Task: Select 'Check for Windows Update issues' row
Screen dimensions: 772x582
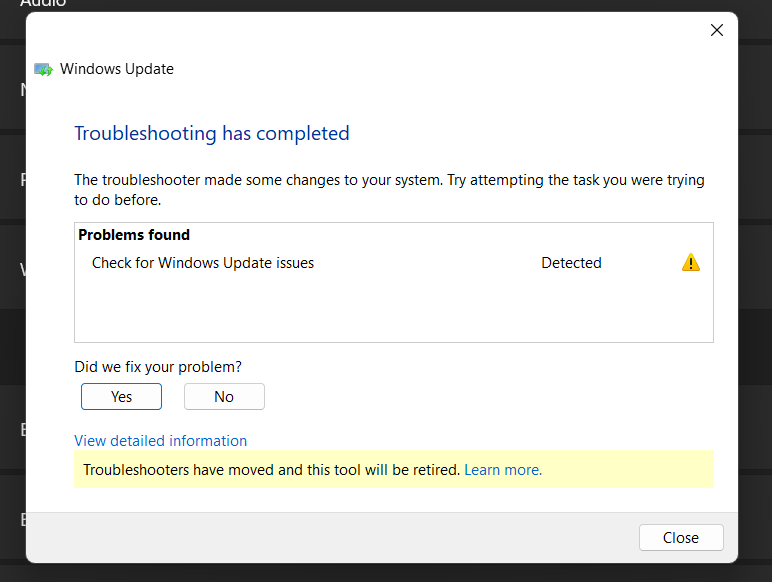Action: coord(394,263)
